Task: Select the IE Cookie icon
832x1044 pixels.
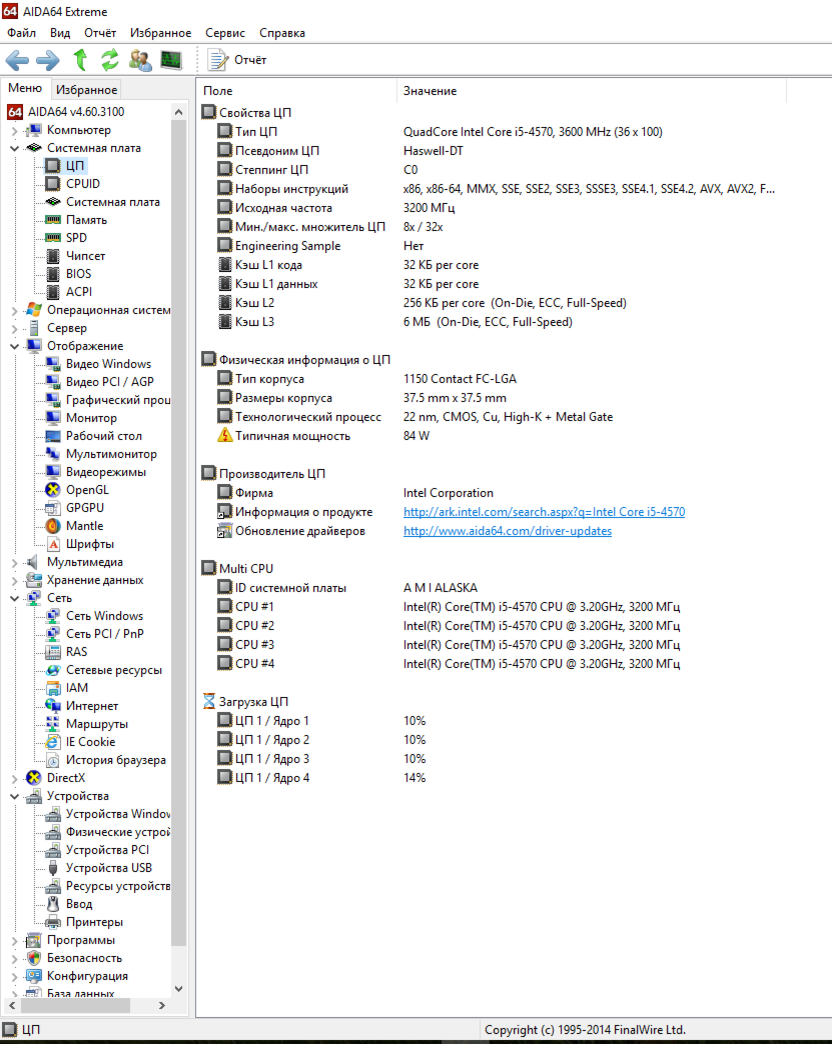Action: [53, 742]
